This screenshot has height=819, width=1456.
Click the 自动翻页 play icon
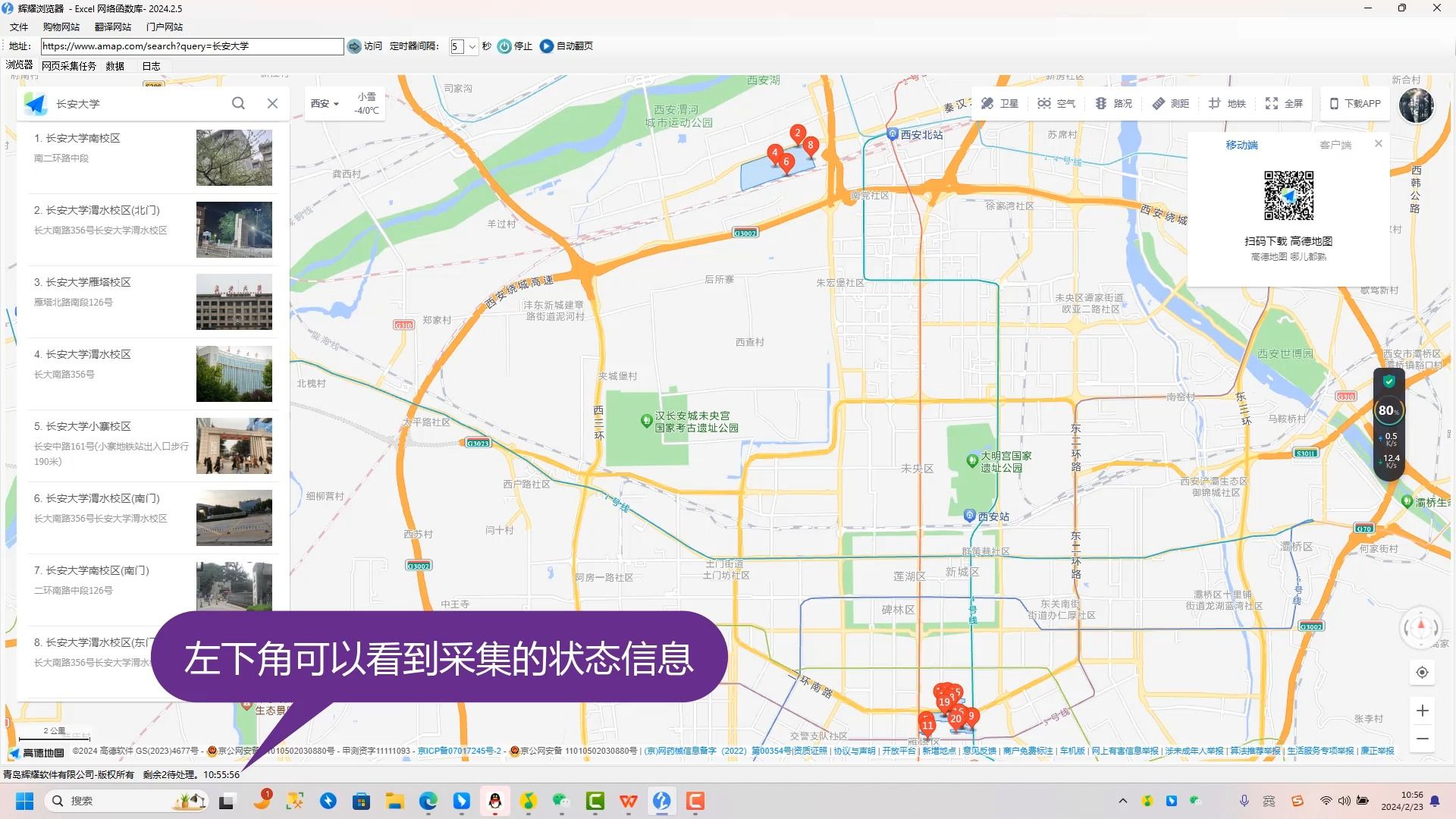(547, 46)
